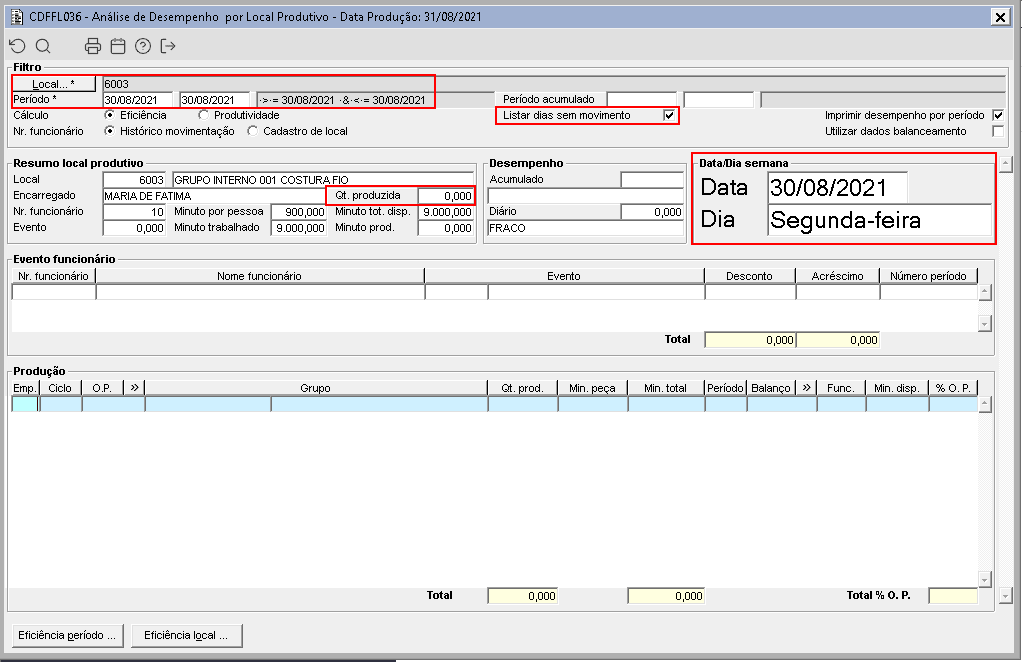The image size is (1022, 662).
Task: Click GRUPO INTERNO 001 COSTURA FIO field
Action: 323,179
